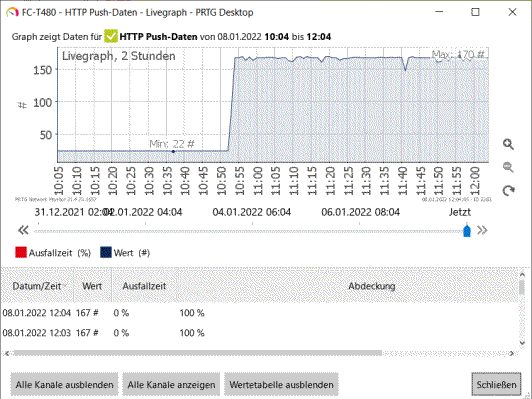Click Wertetabelle ausblenden button
The height and width of the screenshot is (399, 532).
(x=281, y=385)
